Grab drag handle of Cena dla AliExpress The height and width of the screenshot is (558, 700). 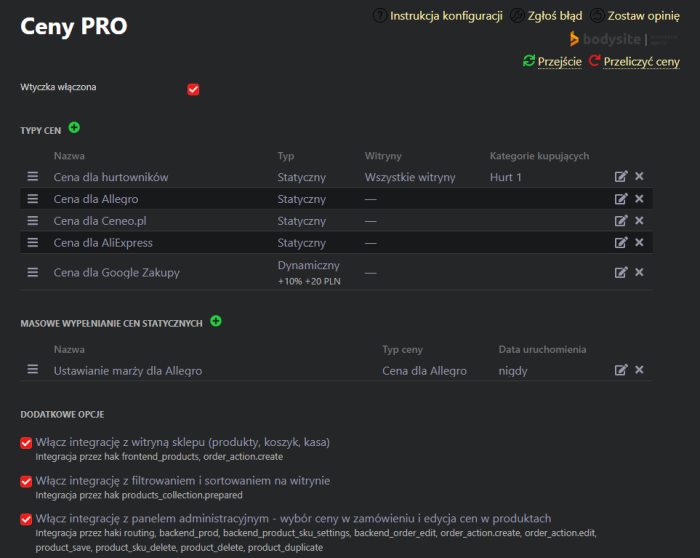point(33,242)
